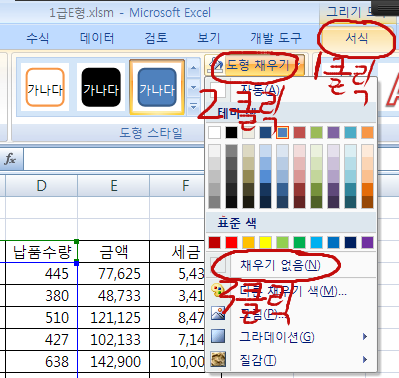The width and height of the screenshot is (399, 378).
Task: Pick aqua theme color swatch
Action: [350, 132]
